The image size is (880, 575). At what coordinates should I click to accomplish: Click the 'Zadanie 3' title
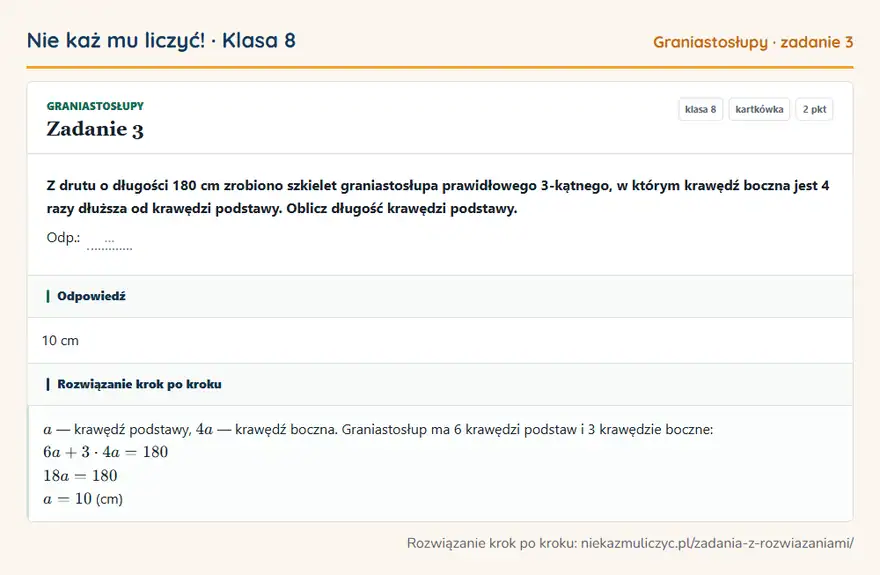click(95, 130)
